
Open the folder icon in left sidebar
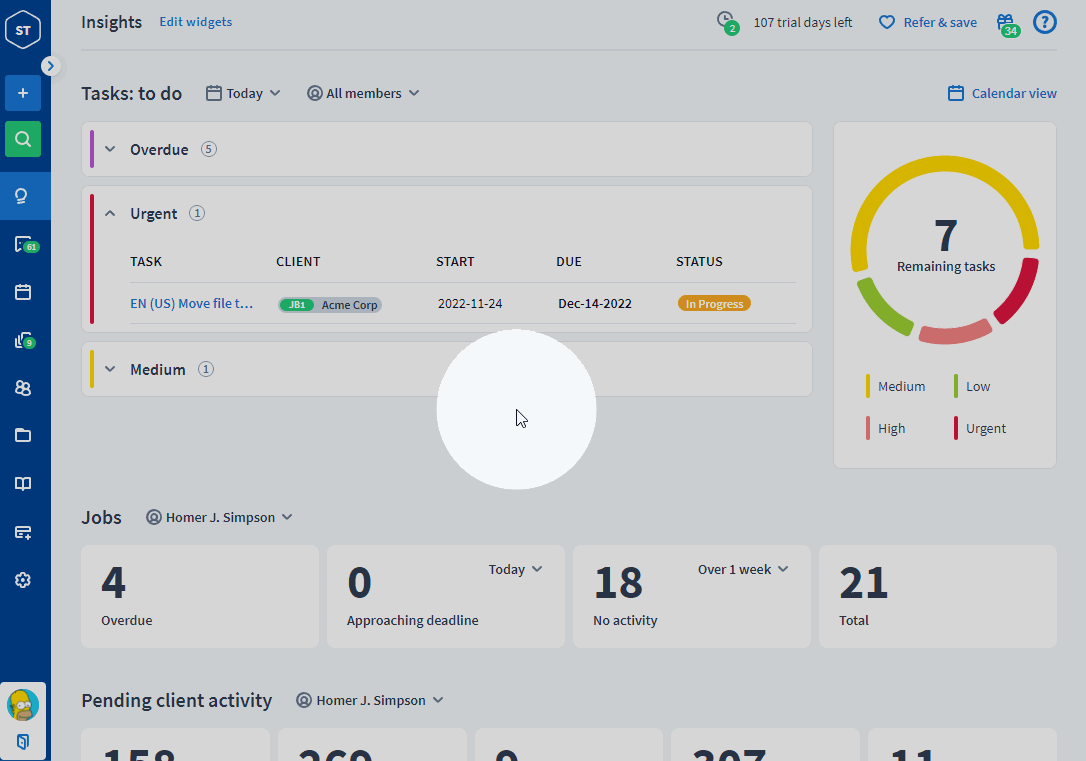[x=23, y=435]
